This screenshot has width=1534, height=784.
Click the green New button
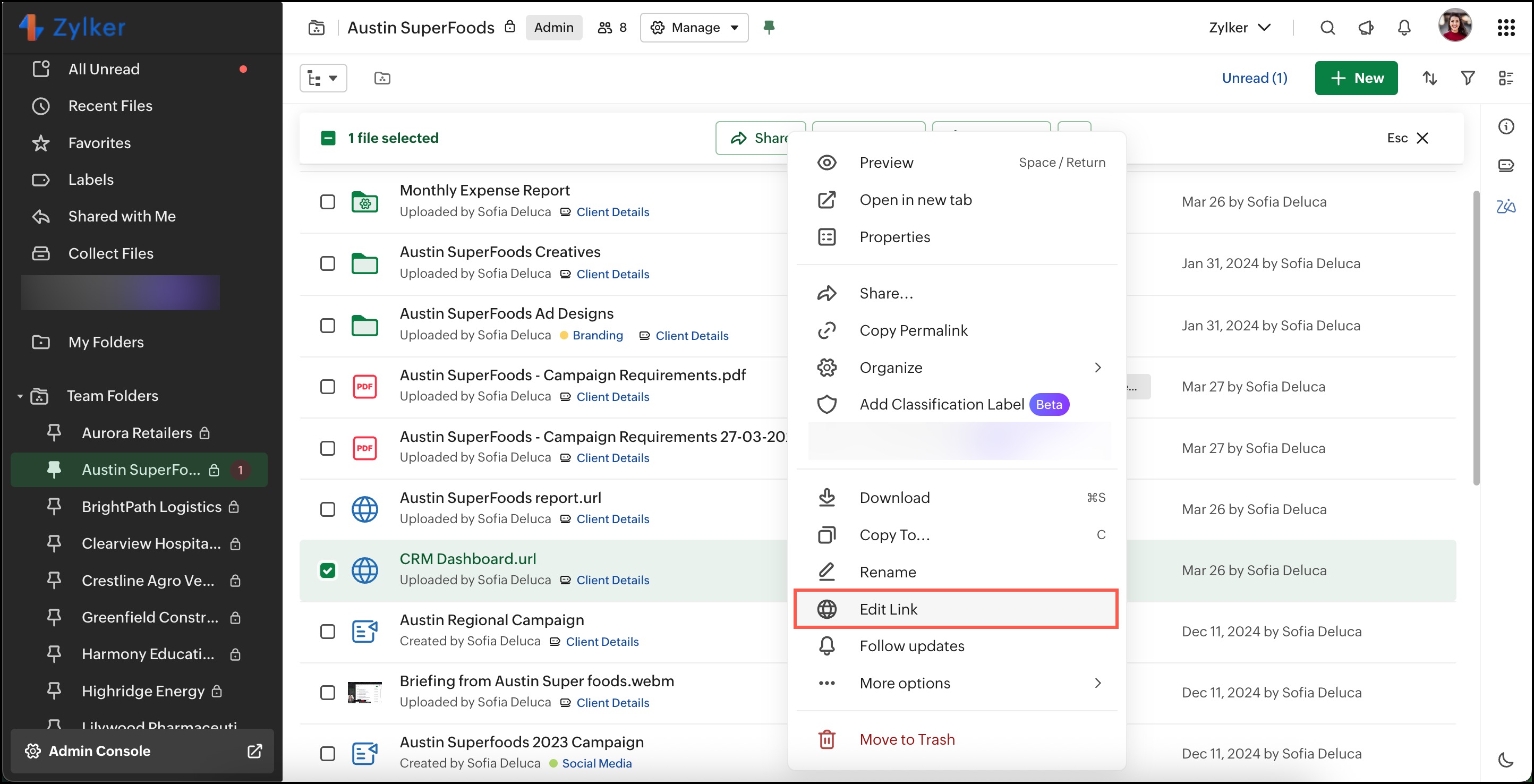(x=1356, y=78)
